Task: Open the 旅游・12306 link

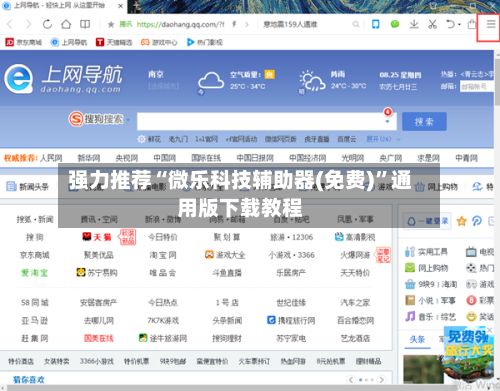Action: pos(292,237)
